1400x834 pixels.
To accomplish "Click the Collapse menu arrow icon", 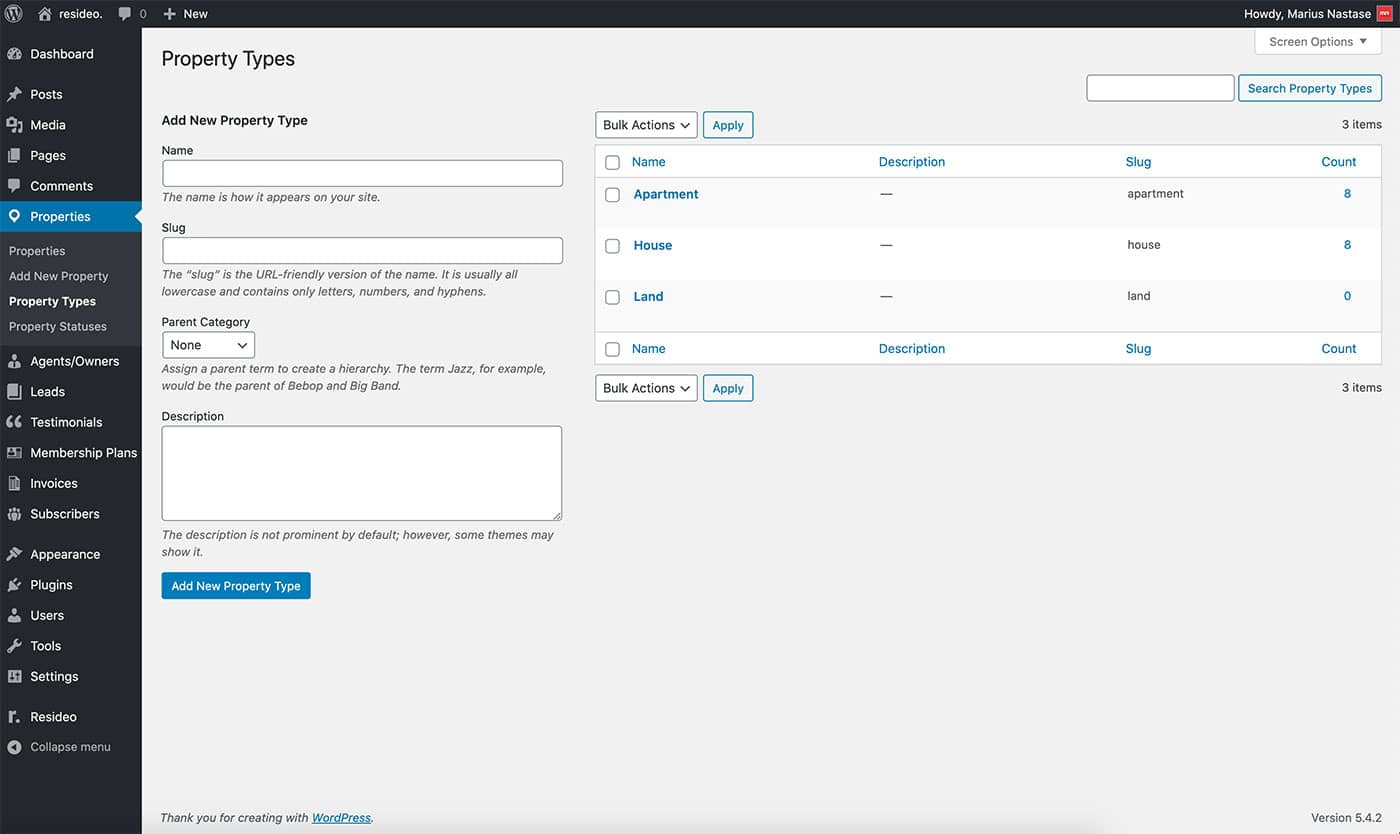I will (14, 747).
